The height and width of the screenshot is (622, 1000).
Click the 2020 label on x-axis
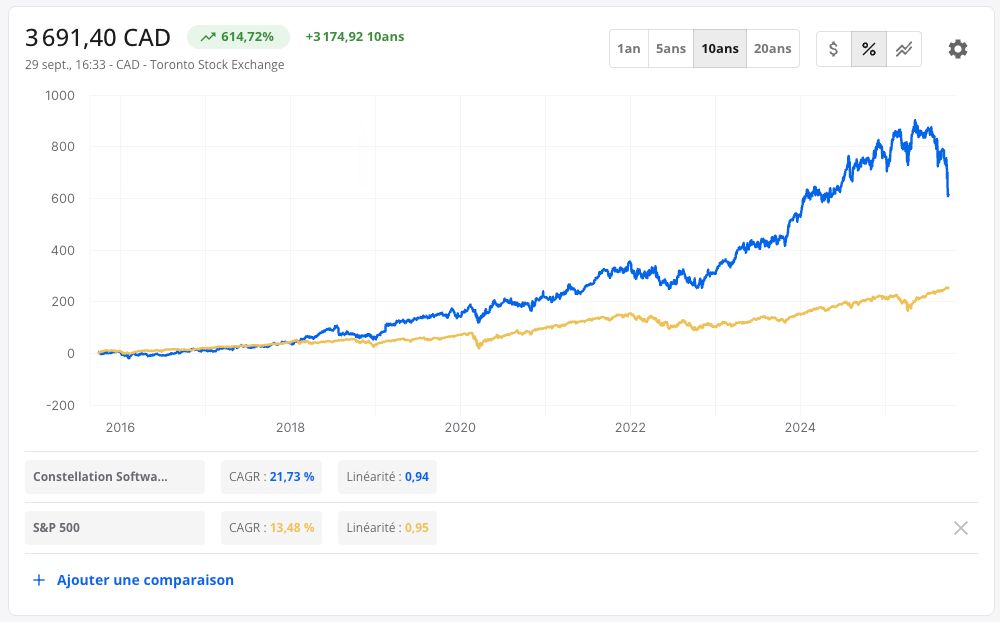[460, 427]
